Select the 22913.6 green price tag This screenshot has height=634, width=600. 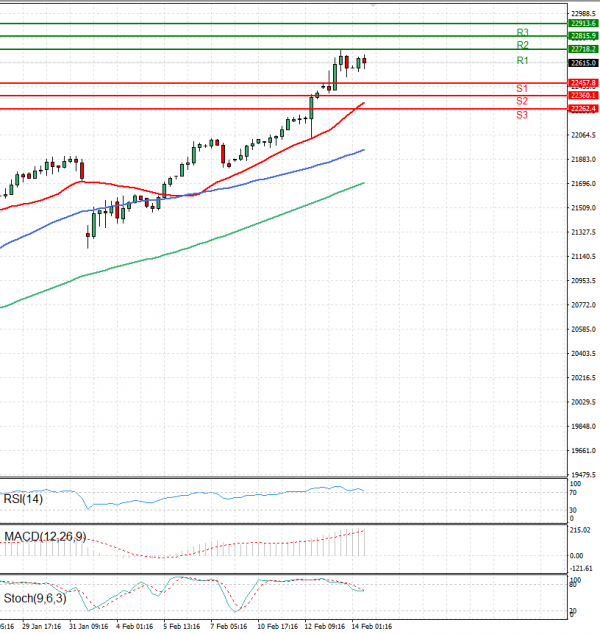pos(583,23)
